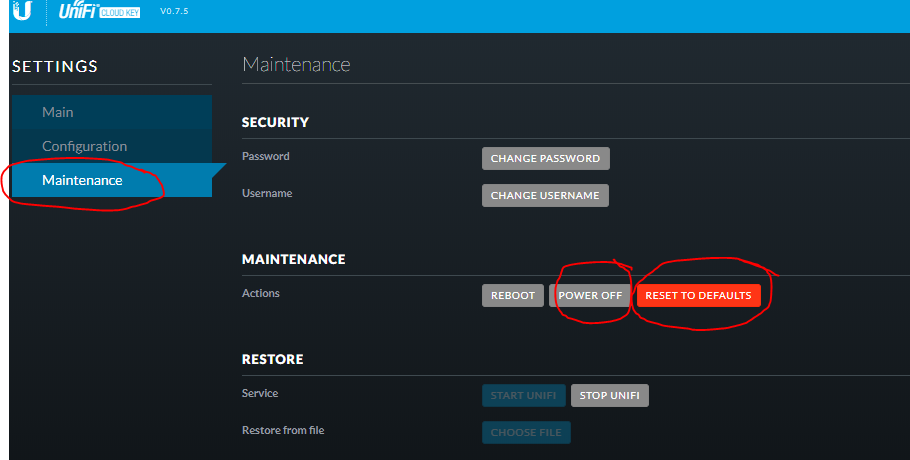Click the Maintenance page title

(296, 65)
